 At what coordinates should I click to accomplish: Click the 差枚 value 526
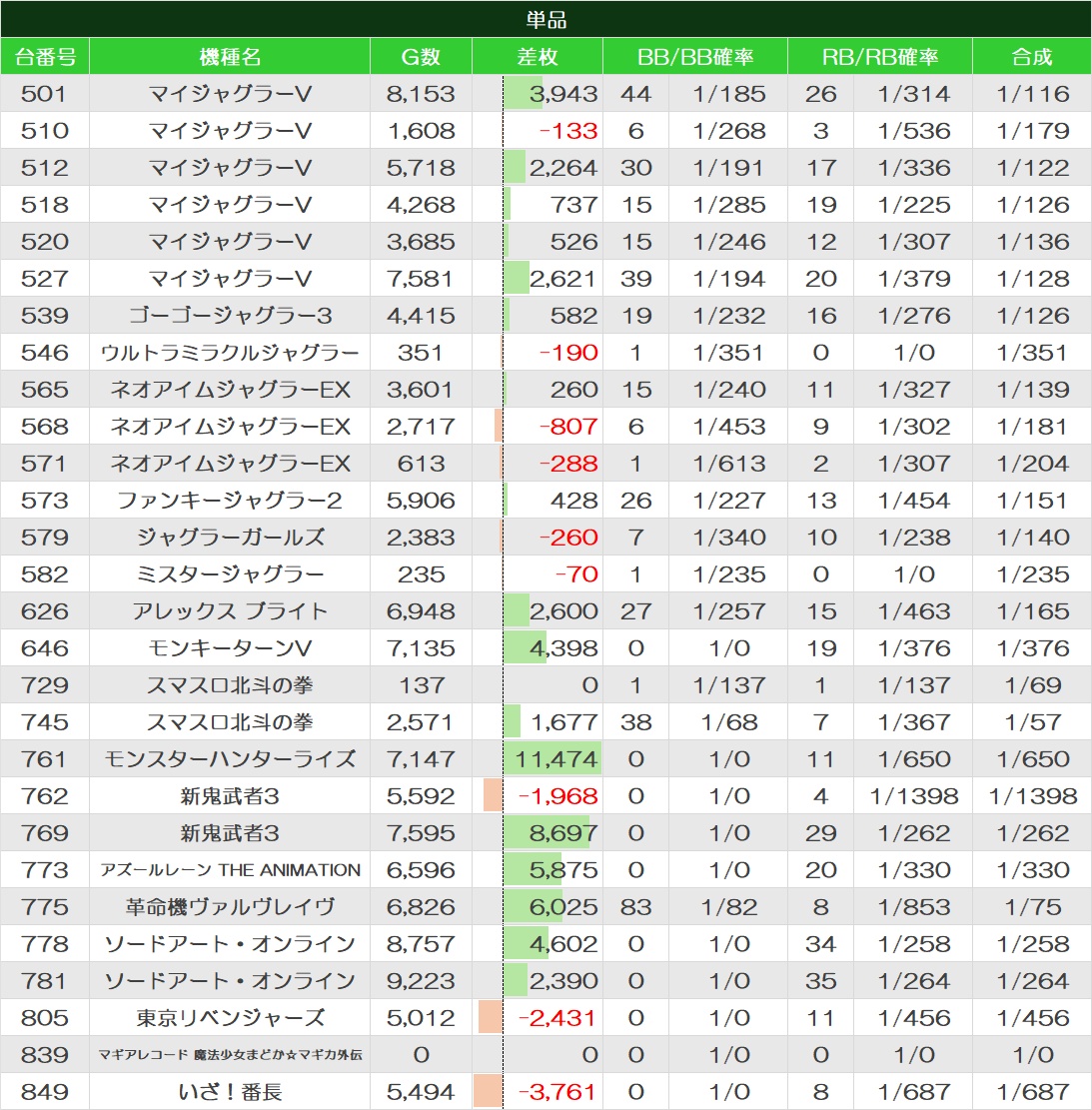point(573,242)
